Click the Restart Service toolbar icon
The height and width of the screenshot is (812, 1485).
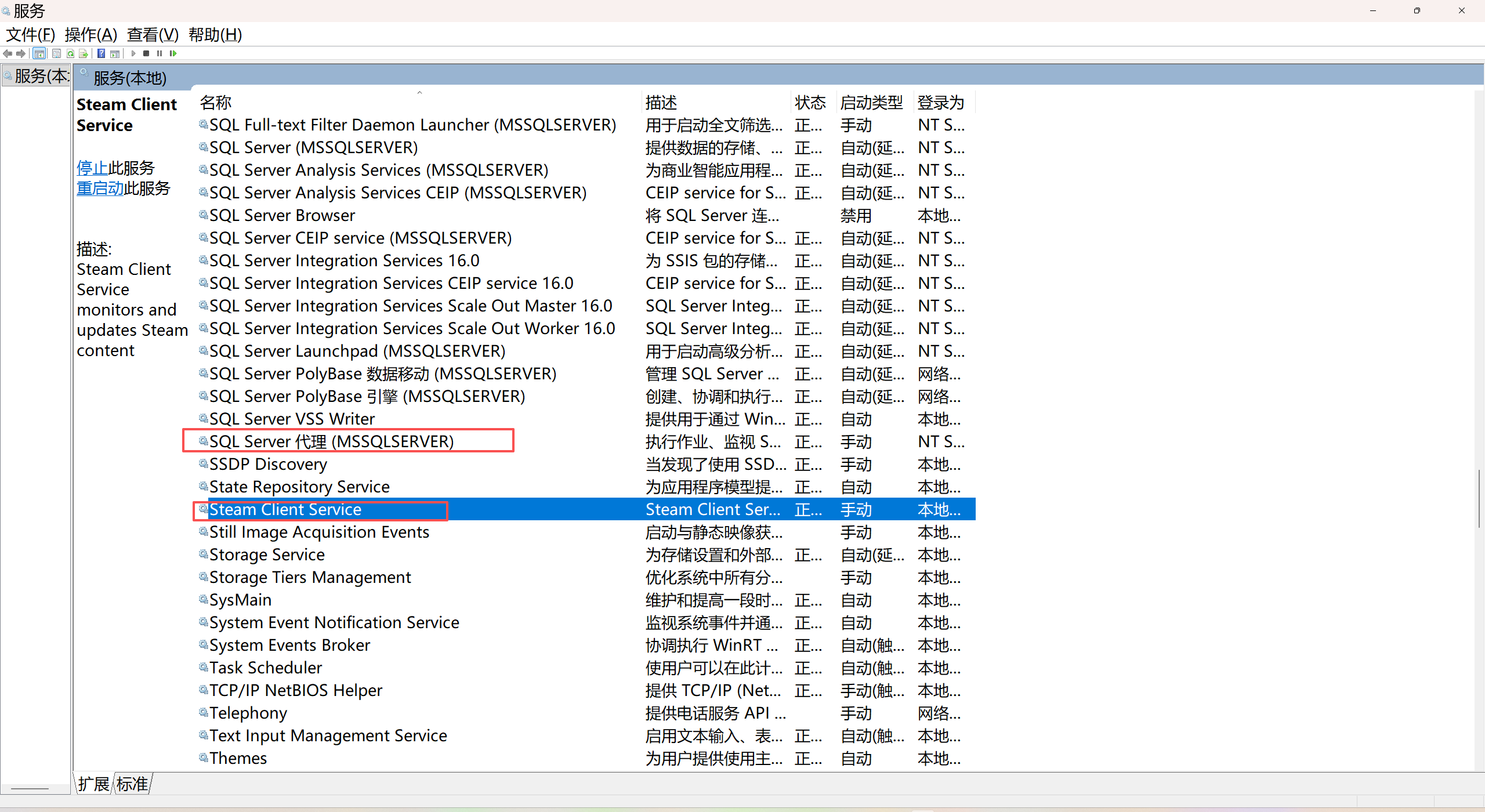coord(173,53)
